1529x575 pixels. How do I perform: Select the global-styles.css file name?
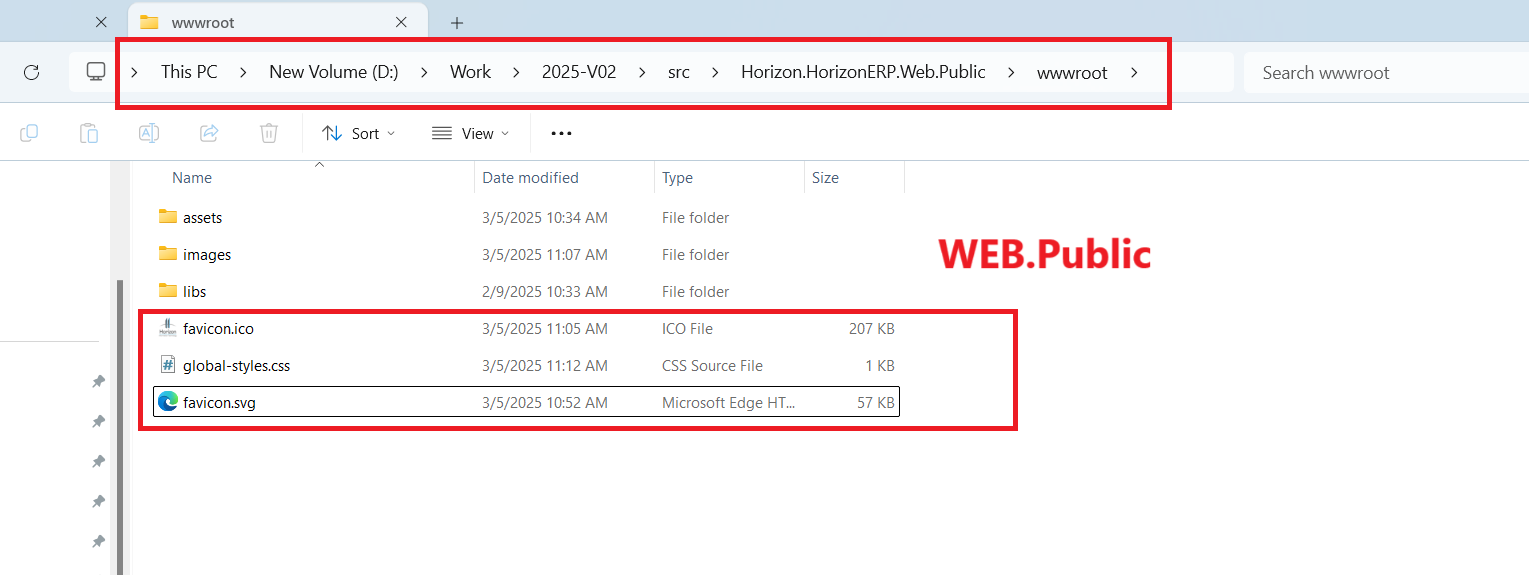coord(236,365)
